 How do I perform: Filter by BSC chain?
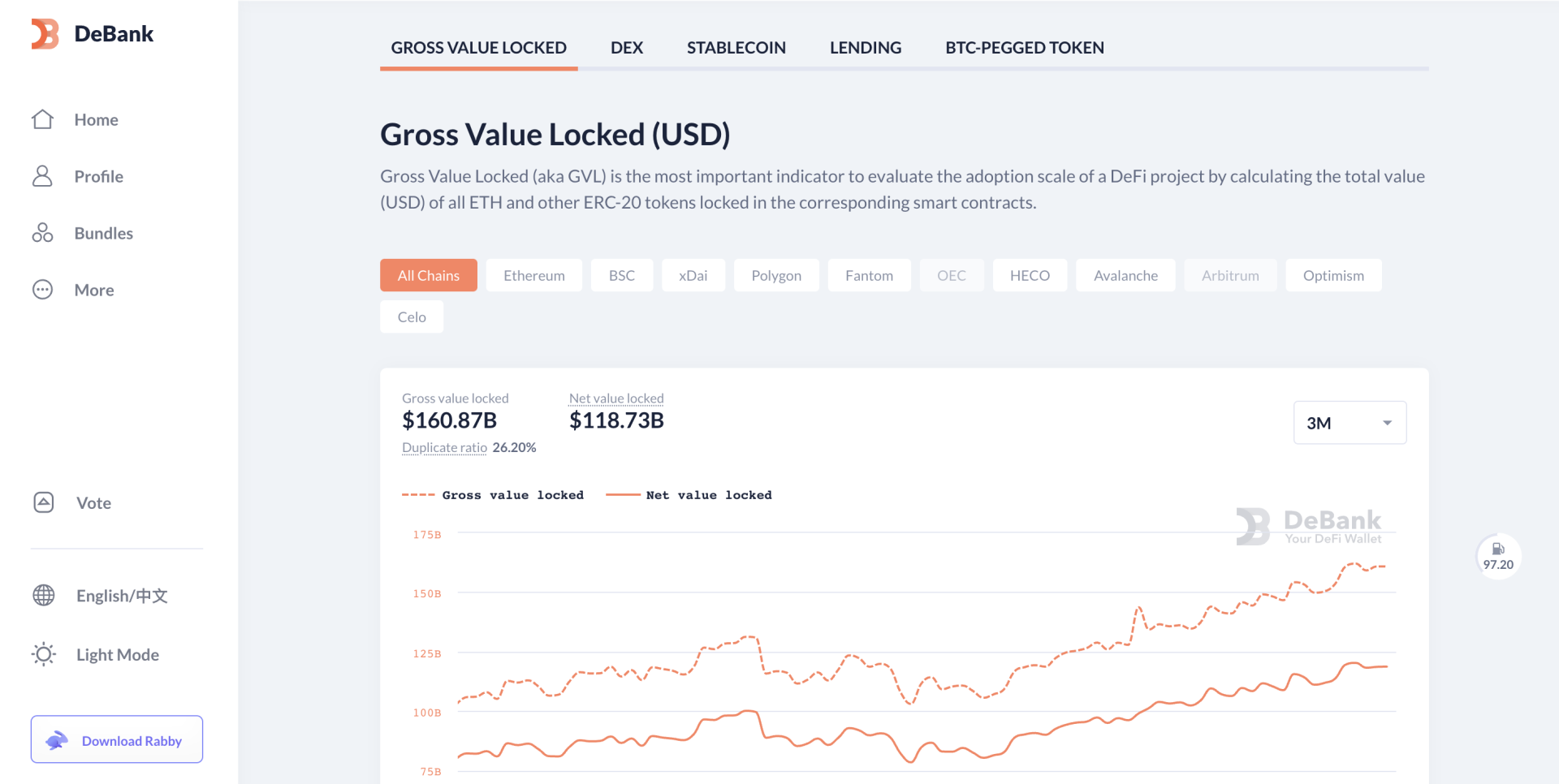click(622, 275)
